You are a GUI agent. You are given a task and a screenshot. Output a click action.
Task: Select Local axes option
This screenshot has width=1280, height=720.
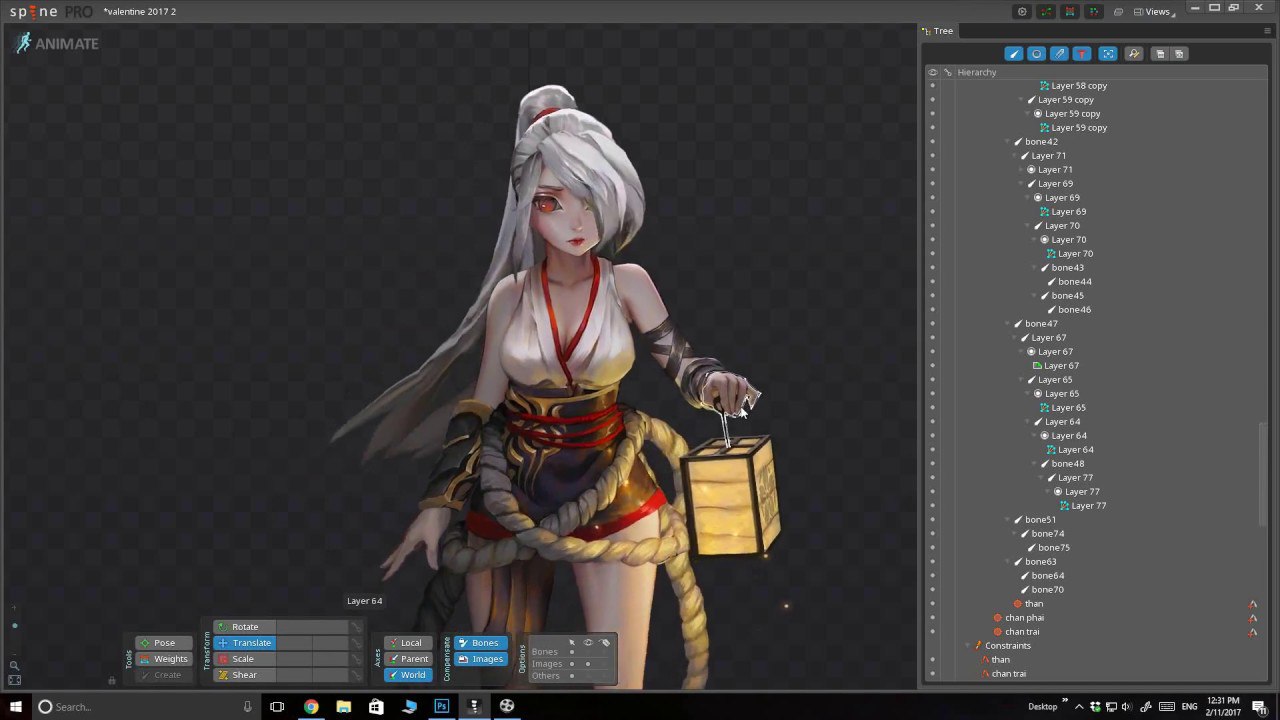click(x=408, y=643)
